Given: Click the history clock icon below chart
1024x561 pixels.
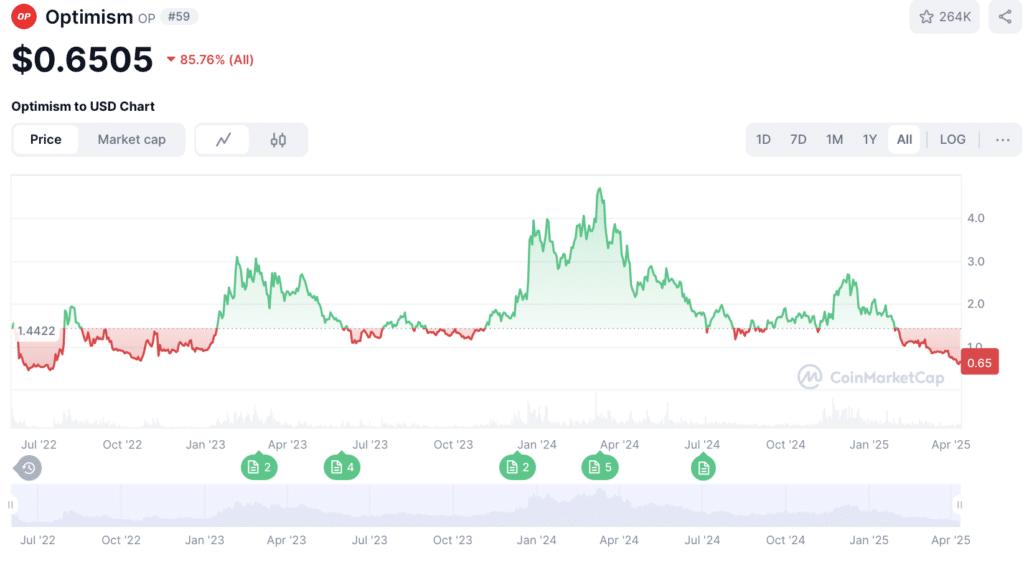Looking at the screenshot, I should [28, 468].
